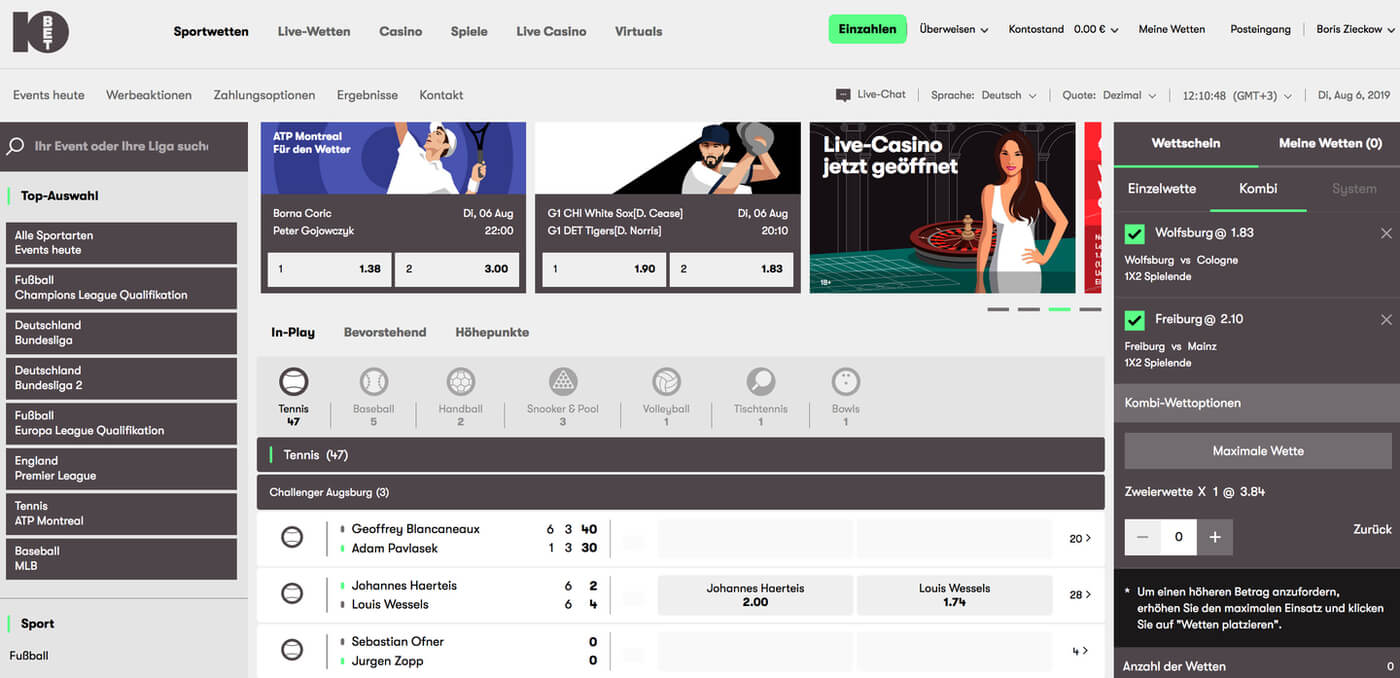Open the Werbeaktionen link
The image size is (1400, 678).
(149, 95)
